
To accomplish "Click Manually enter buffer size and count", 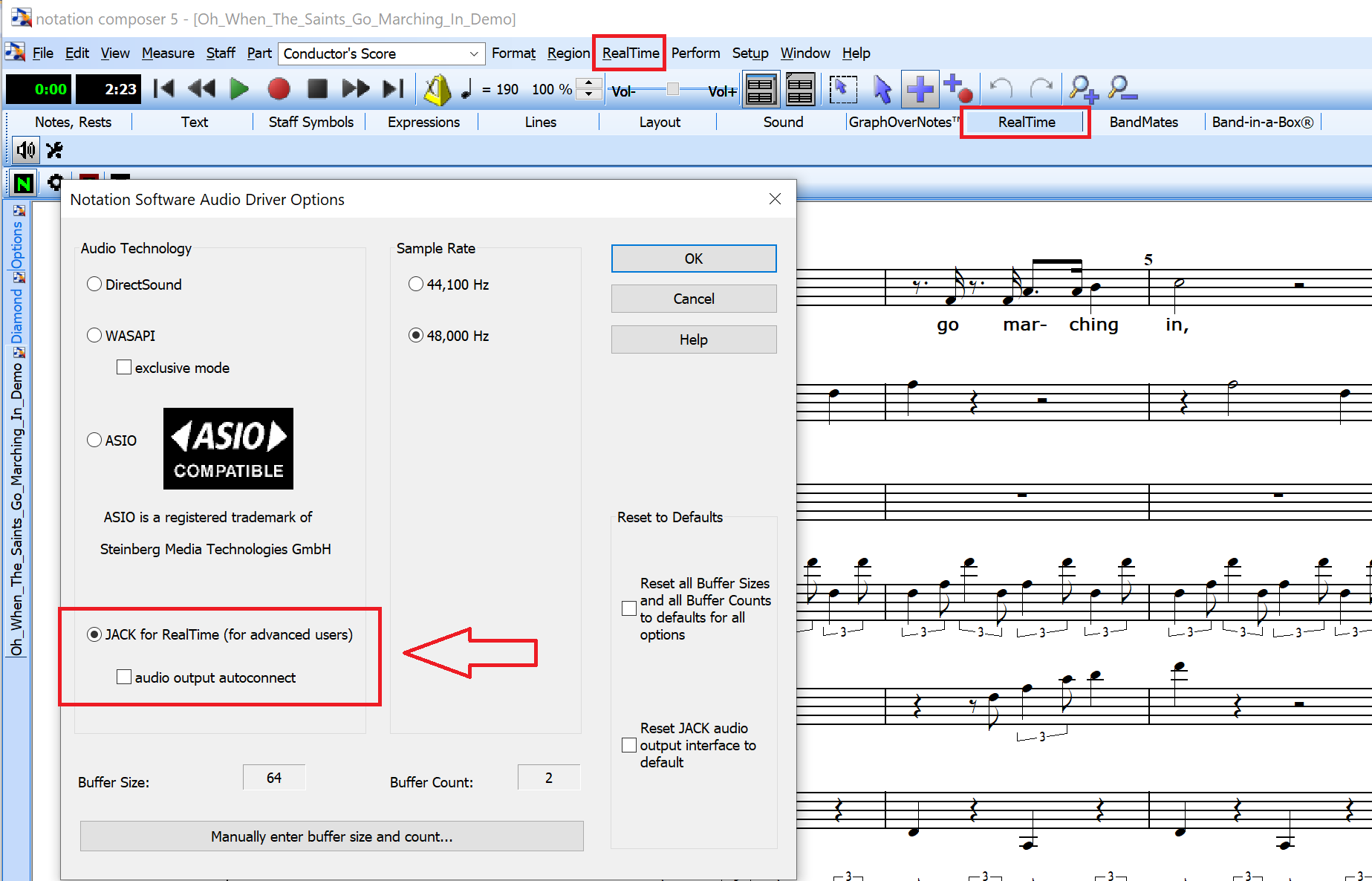I will (x=331, y=836).
